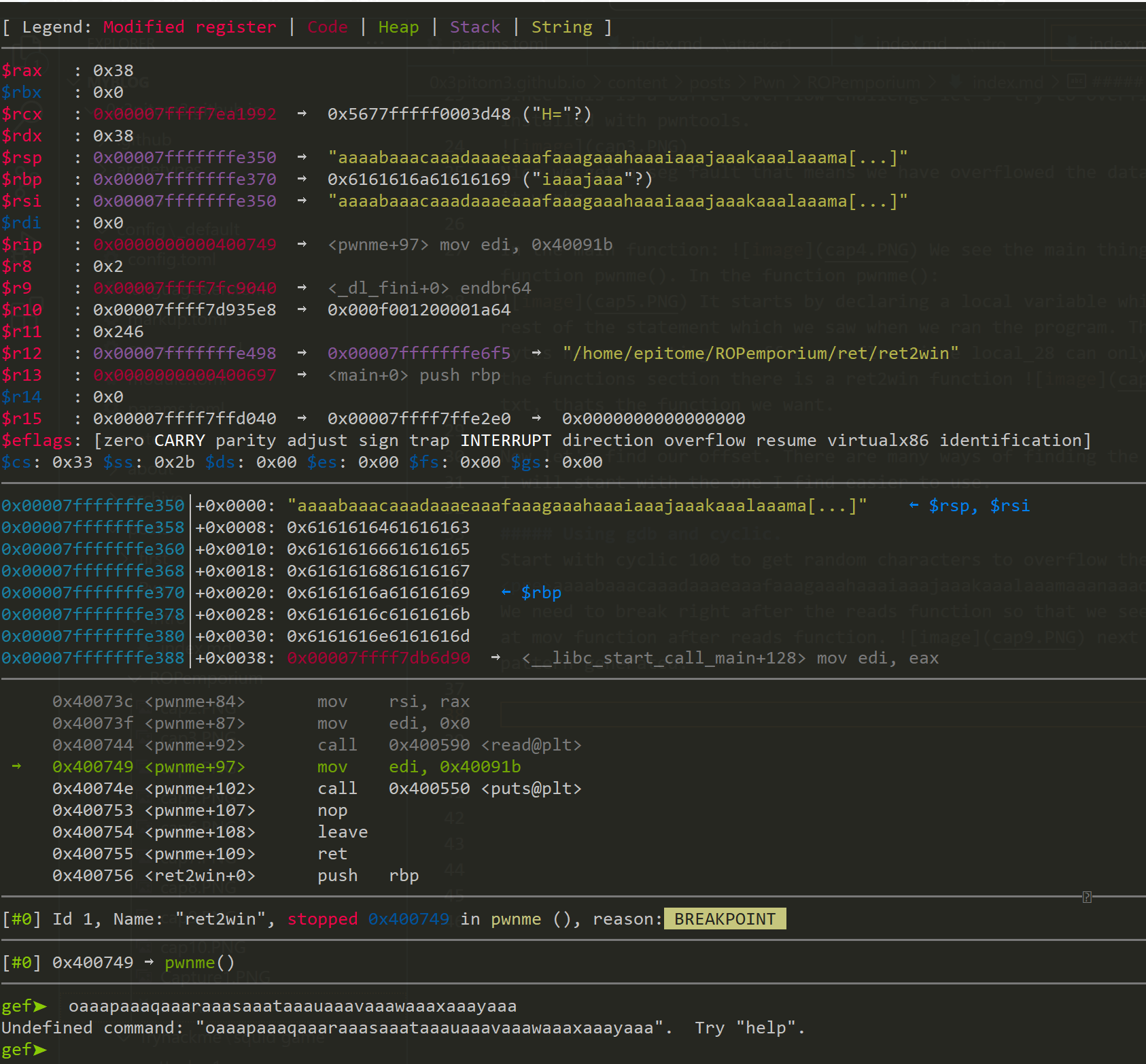Select the $rdi register name
The height and width of the screenshot is (1064, 1146).
coord(22,223)
